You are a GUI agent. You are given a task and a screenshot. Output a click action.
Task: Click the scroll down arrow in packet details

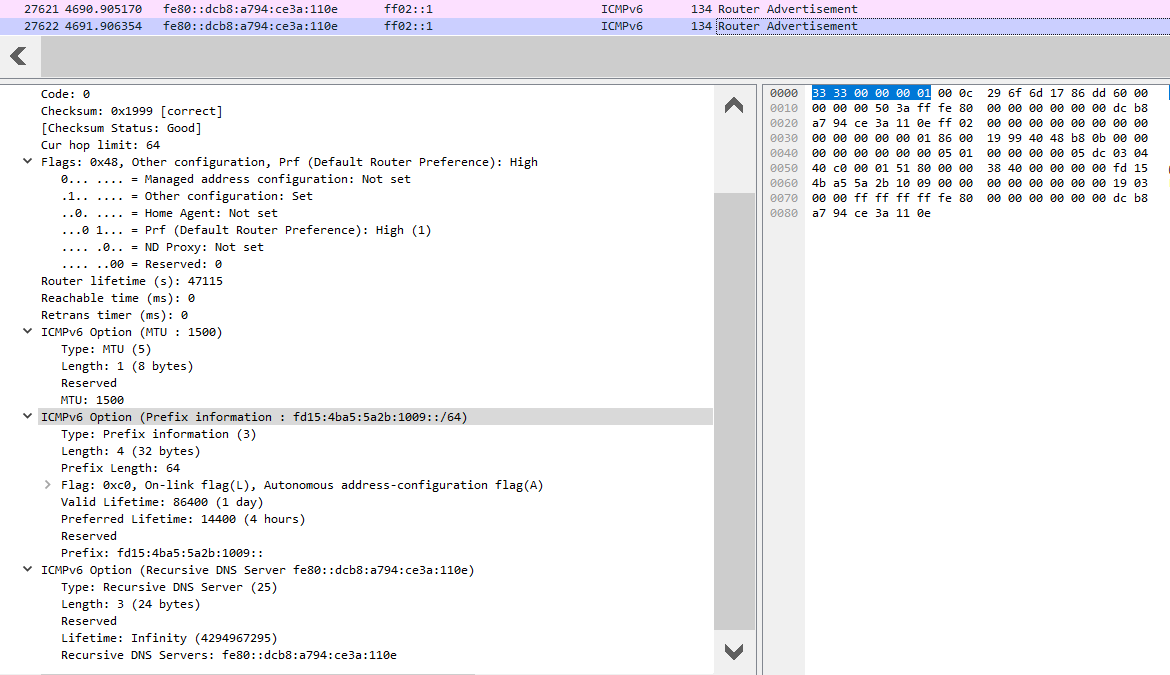(734, 652)
